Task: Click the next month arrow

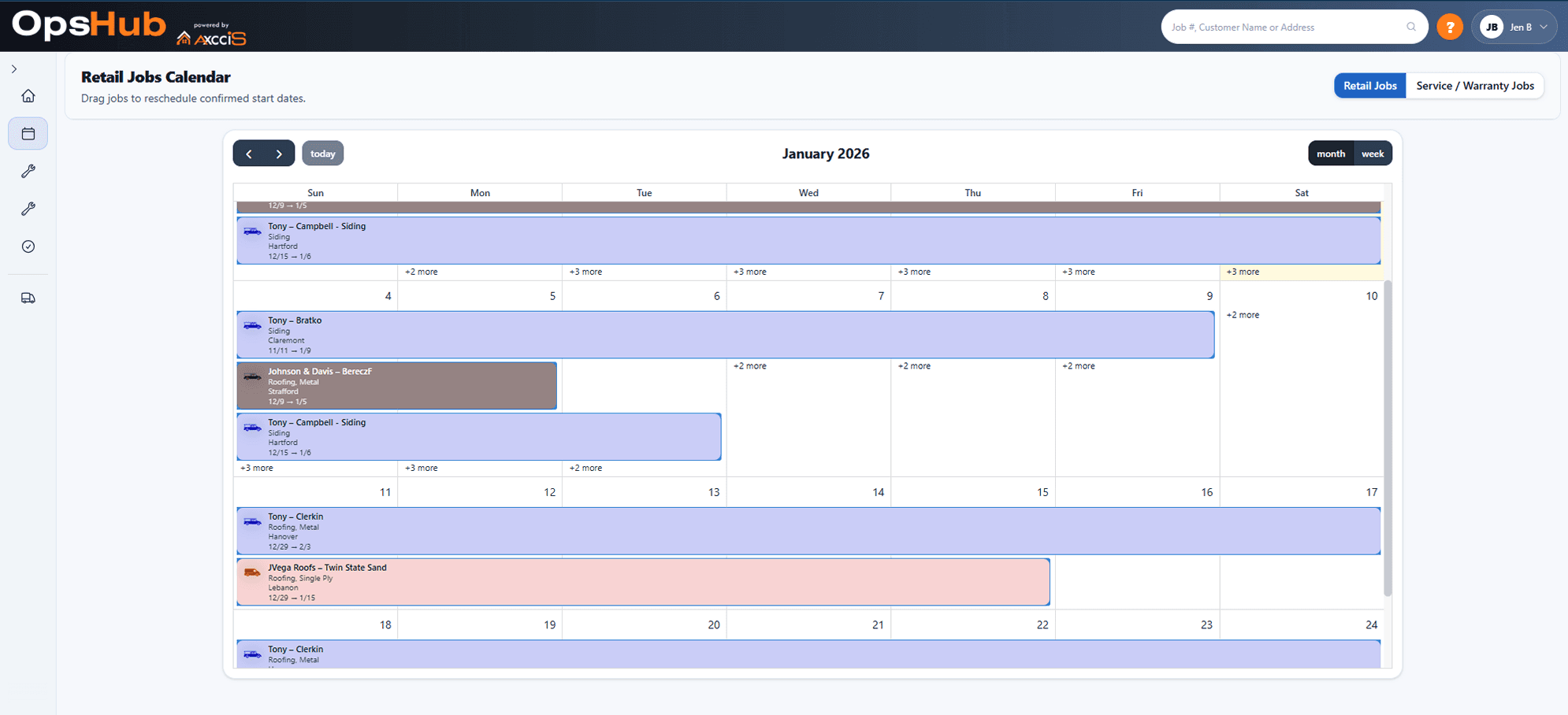Action: tap(278, 153)
